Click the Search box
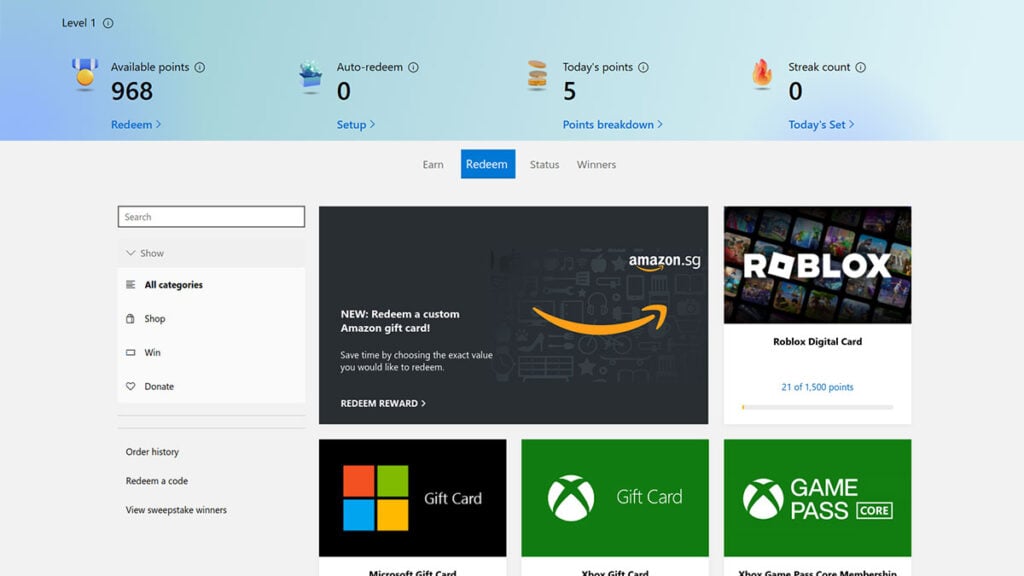This screenshot has width=1024, height=576. pos(210,216)
